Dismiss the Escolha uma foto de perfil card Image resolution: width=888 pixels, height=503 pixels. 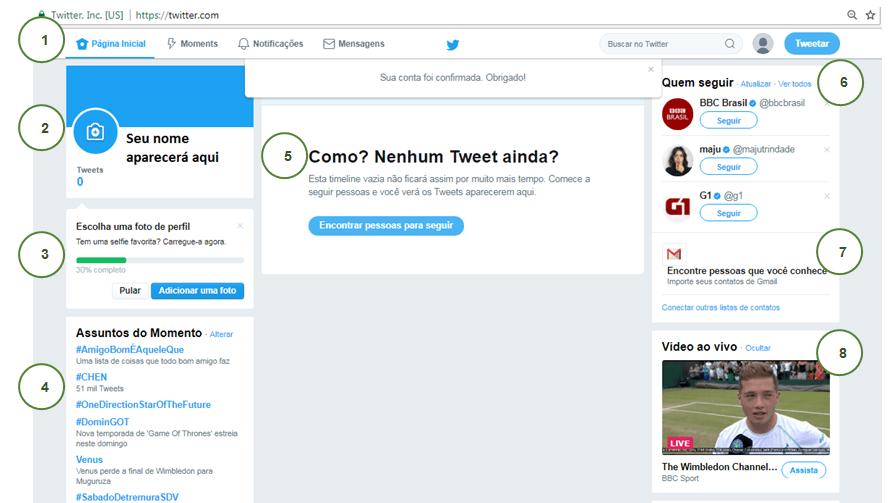click(x=240, y=225)
